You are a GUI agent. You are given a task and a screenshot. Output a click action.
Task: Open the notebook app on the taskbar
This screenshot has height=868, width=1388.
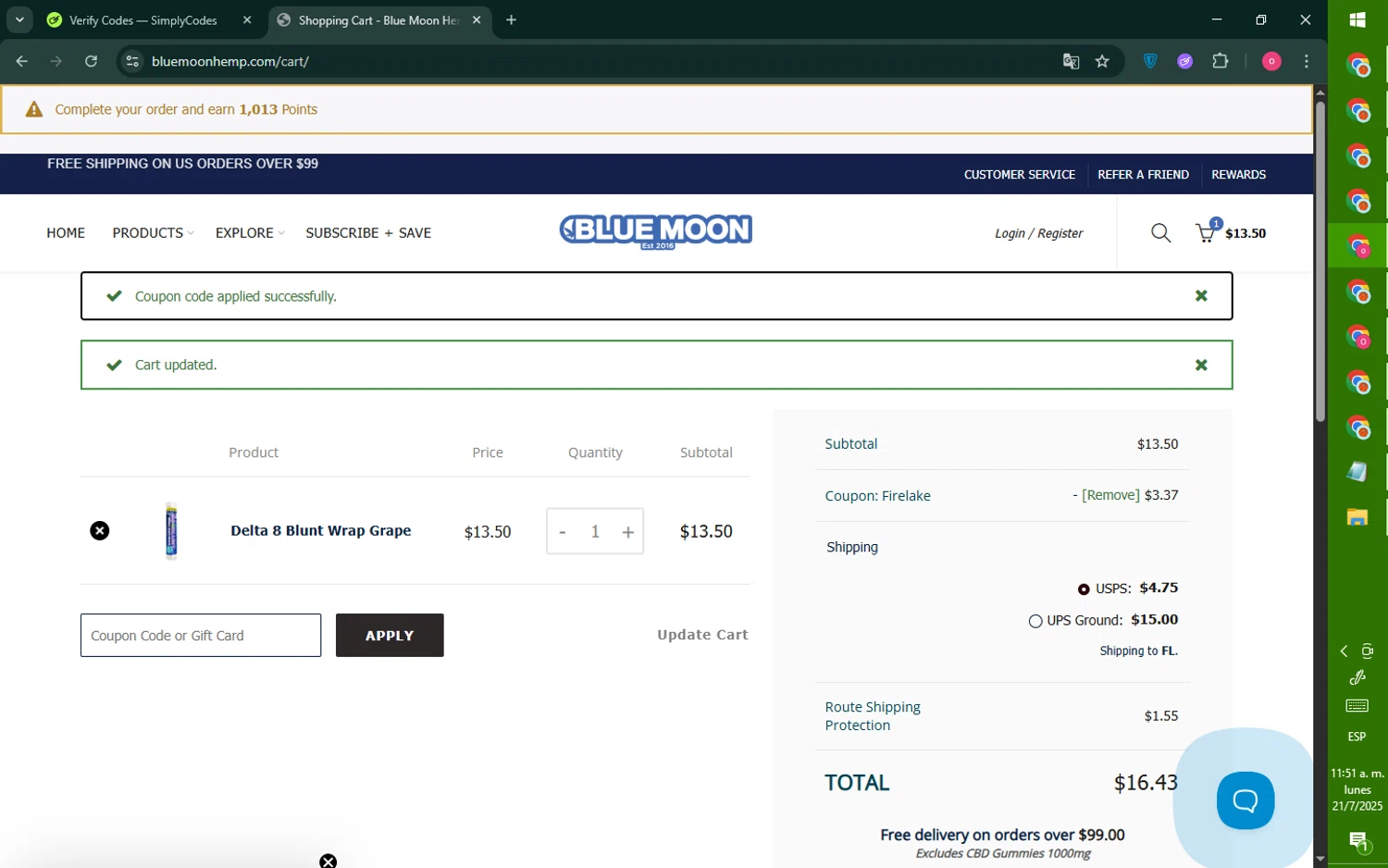pyautogui.click(x=1357, y=472)
